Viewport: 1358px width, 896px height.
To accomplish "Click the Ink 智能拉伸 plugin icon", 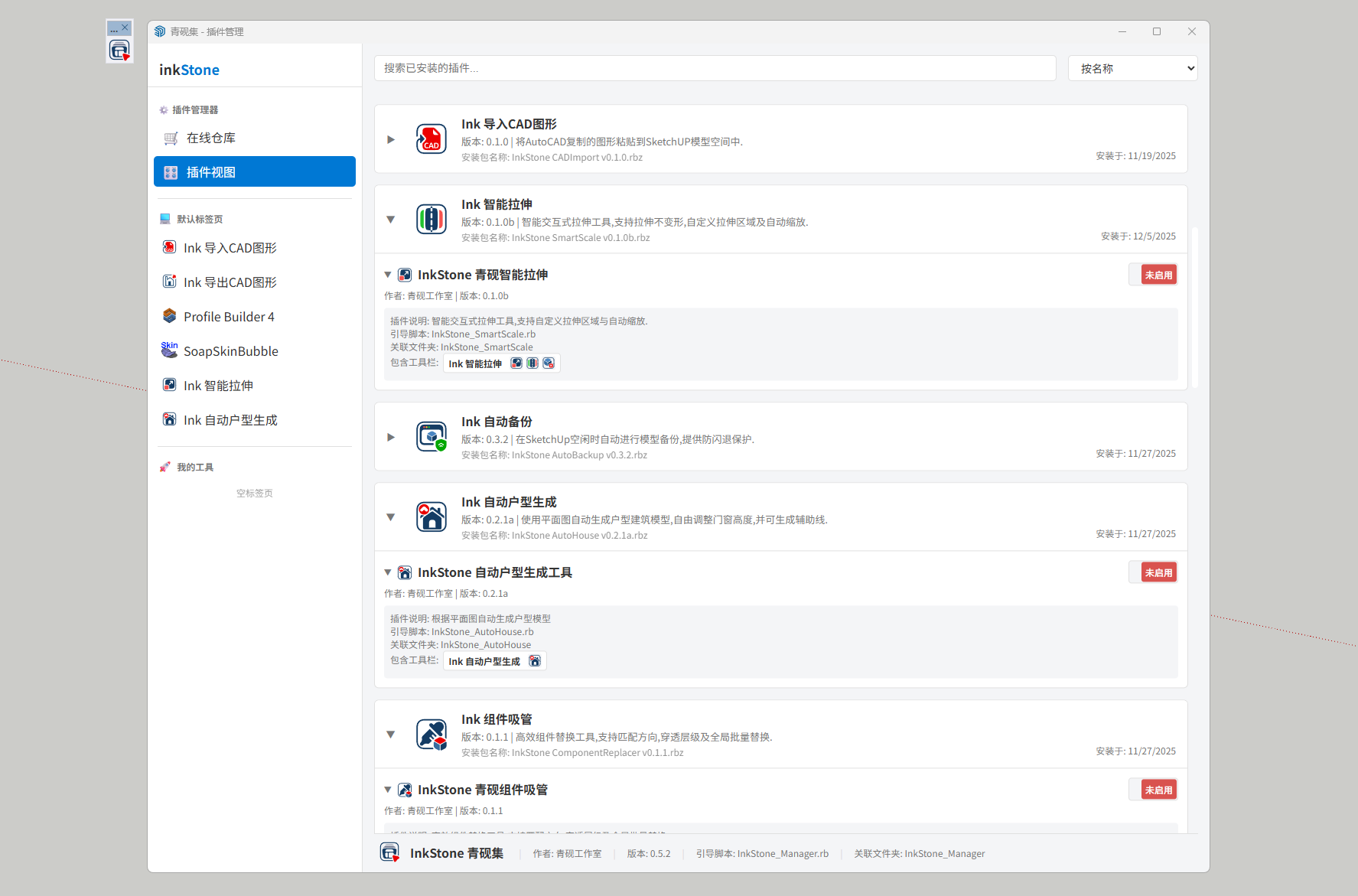I will pyautogui.click(x=431, y=220).
